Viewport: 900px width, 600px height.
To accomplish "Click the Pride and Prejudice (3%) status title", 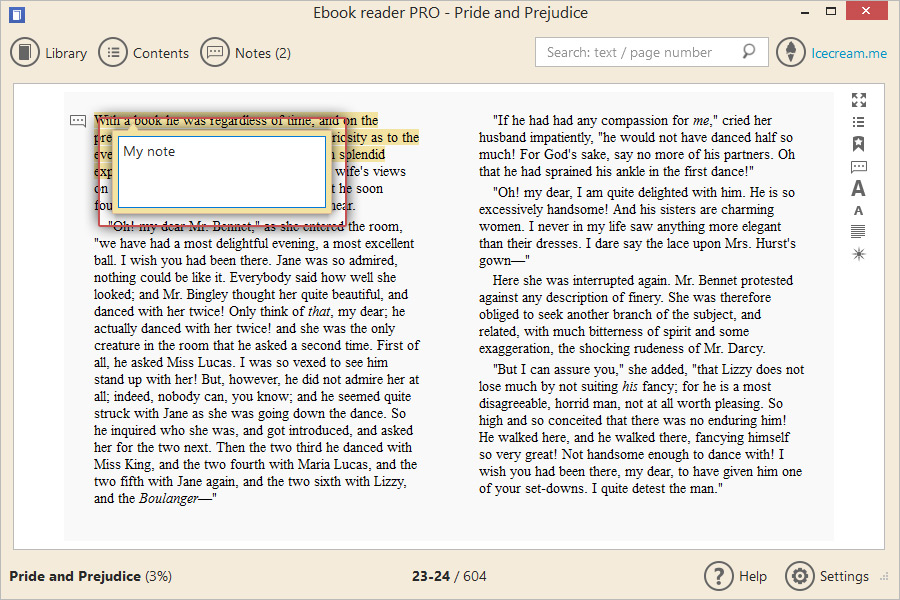I will [x=91, y=576].
